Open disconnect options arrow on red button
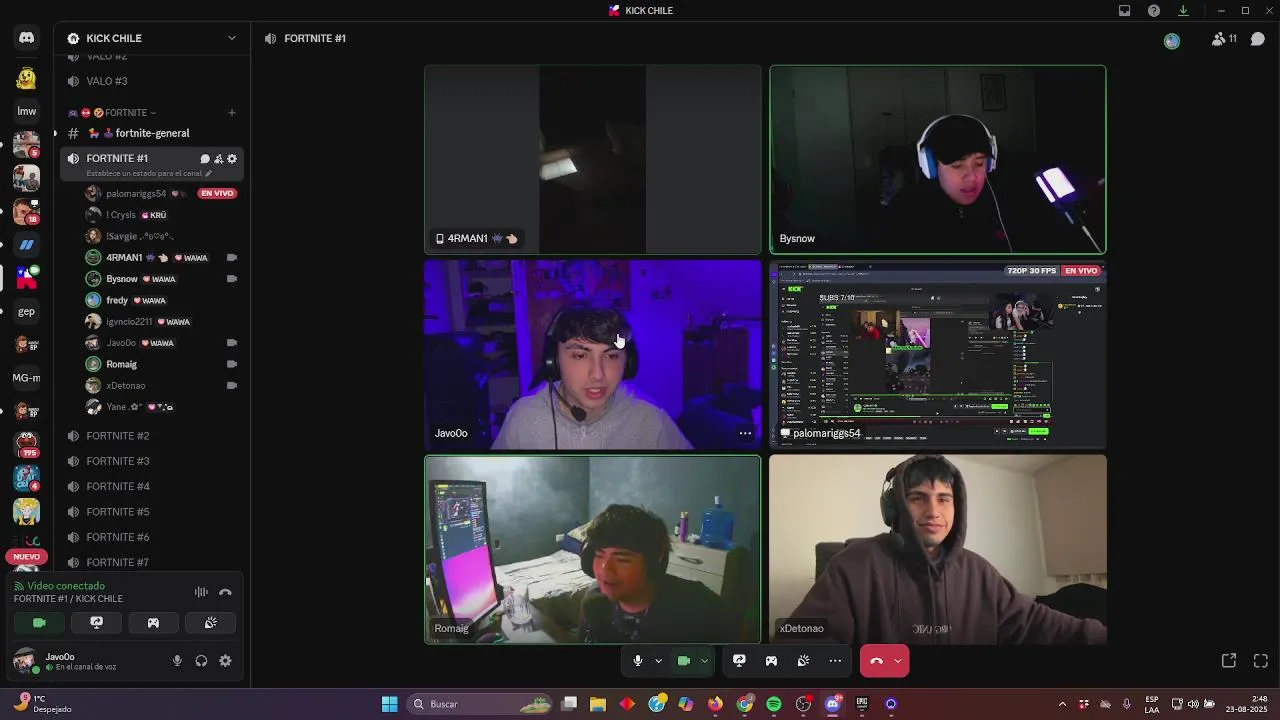Image resolution: width=1280 pixels, height=720 pixels. point(898,661)
